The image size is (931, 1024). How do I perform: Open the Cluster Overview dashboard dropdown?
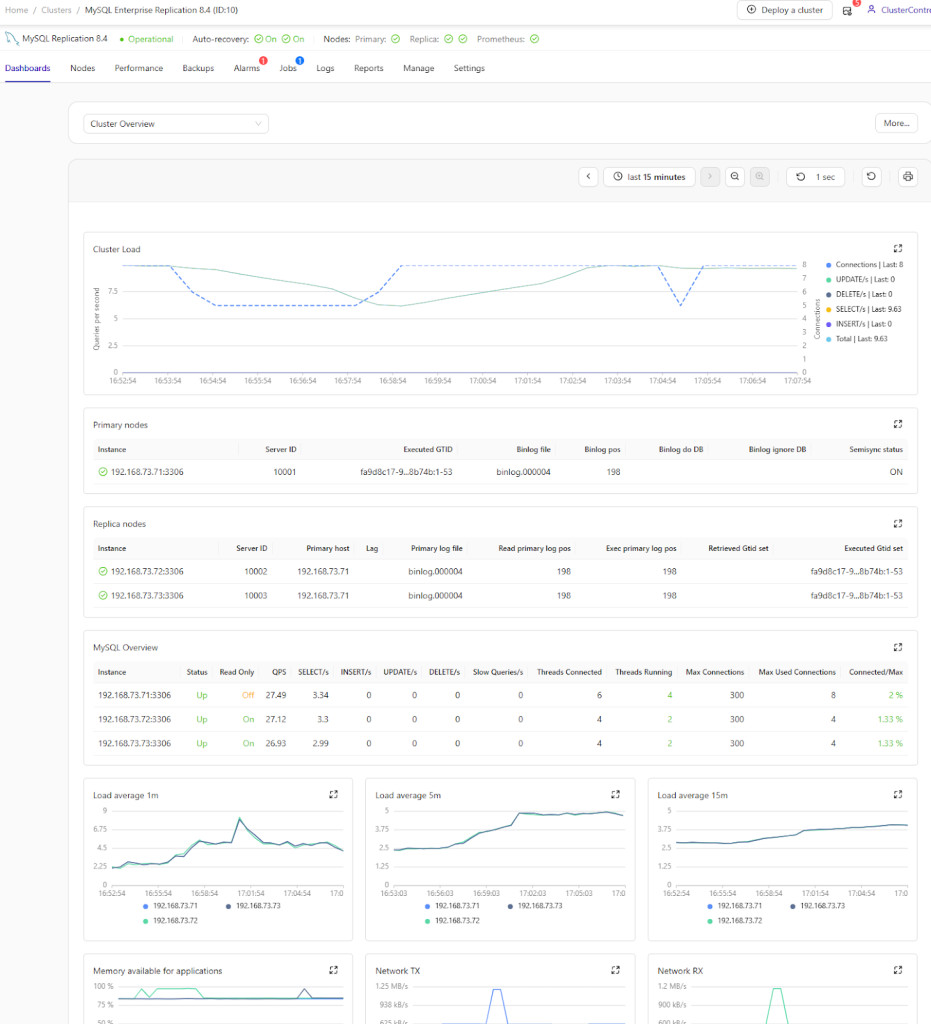(x=176, y=124)
